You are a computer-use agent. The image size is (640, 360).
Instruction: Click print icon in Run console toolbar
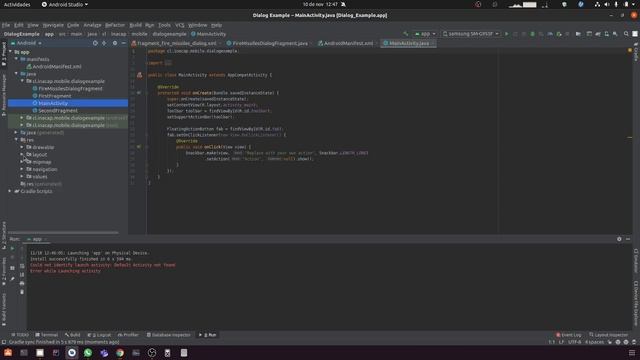[x=22, y=283]
